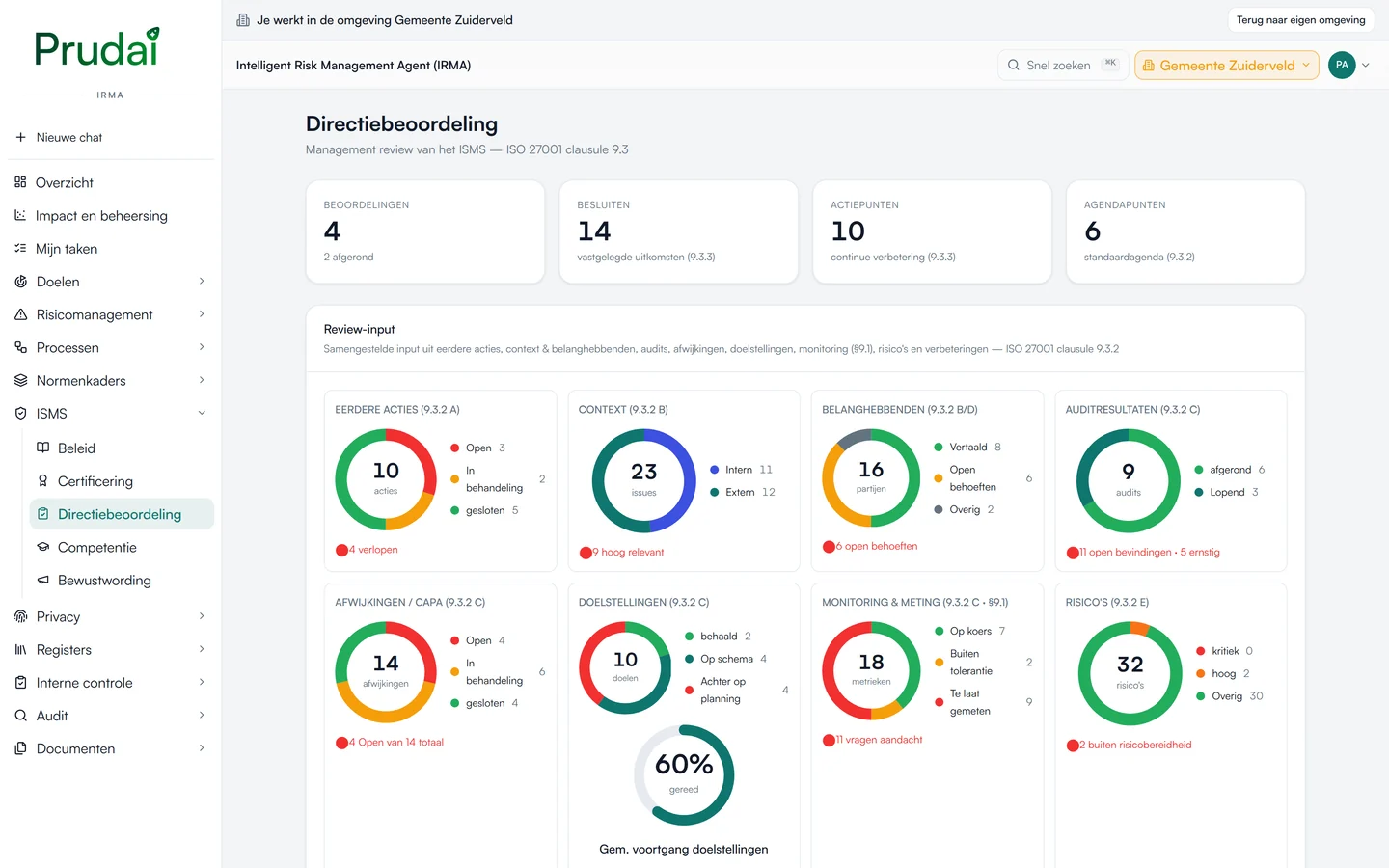Collapse the ISMS section chevron
Viewport: 1389px width, 868px height.
click(x=202, y=413)
